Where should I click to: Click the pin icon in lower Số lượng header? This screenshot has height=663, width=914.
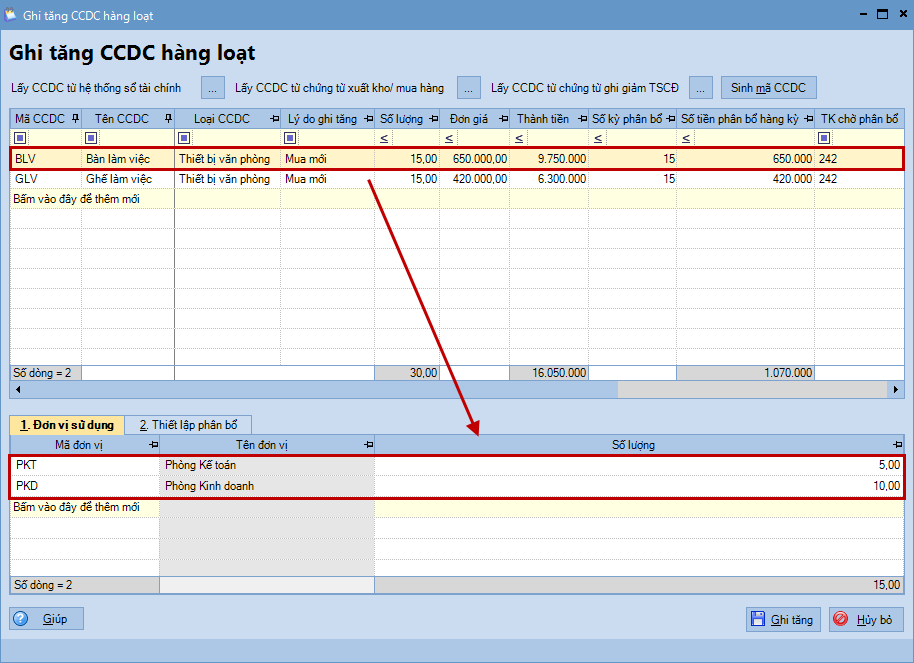(897, 444)
